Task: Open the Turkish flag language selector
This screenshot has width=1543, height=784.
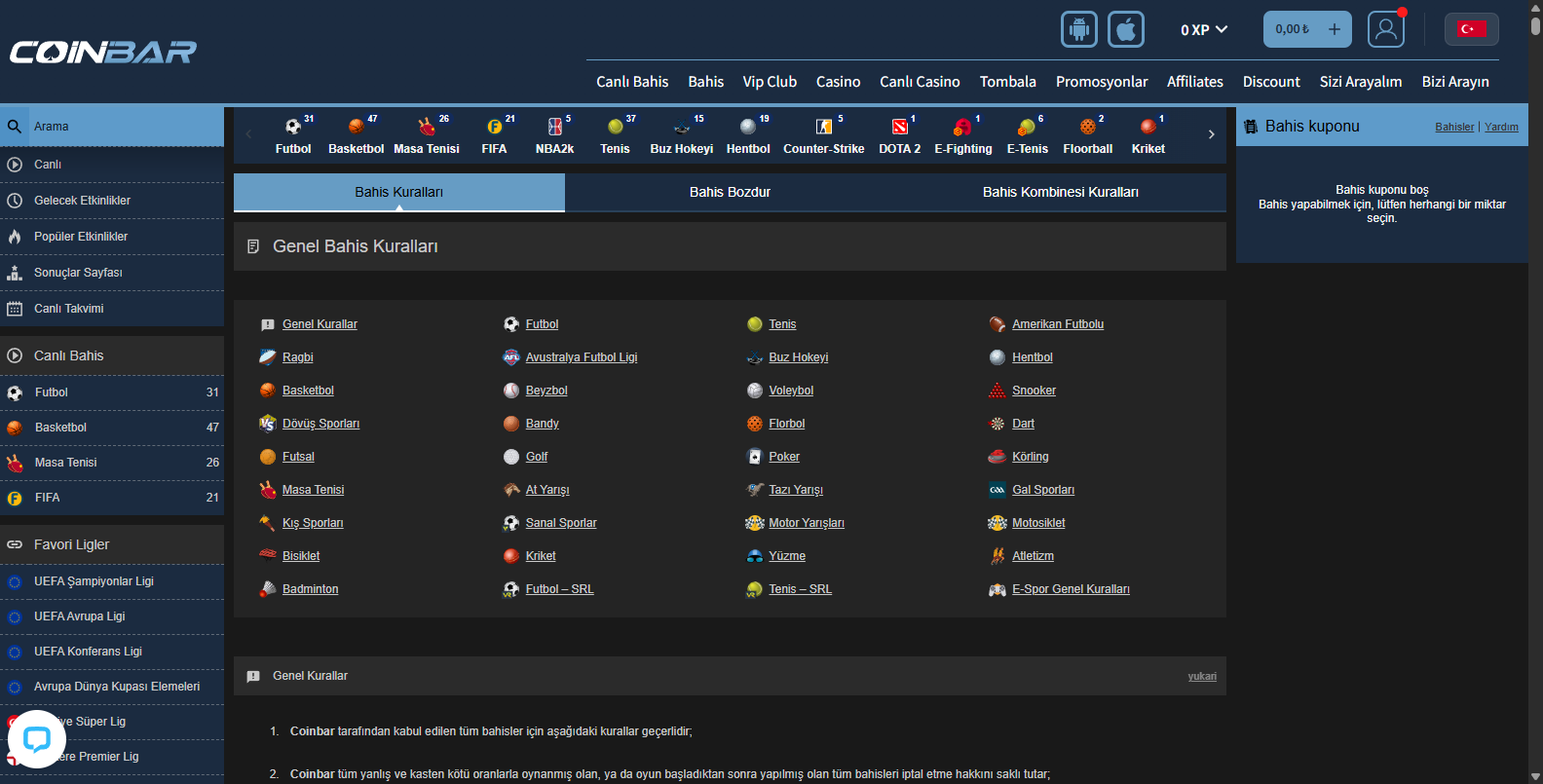Action: click(x=1471, y=29)
